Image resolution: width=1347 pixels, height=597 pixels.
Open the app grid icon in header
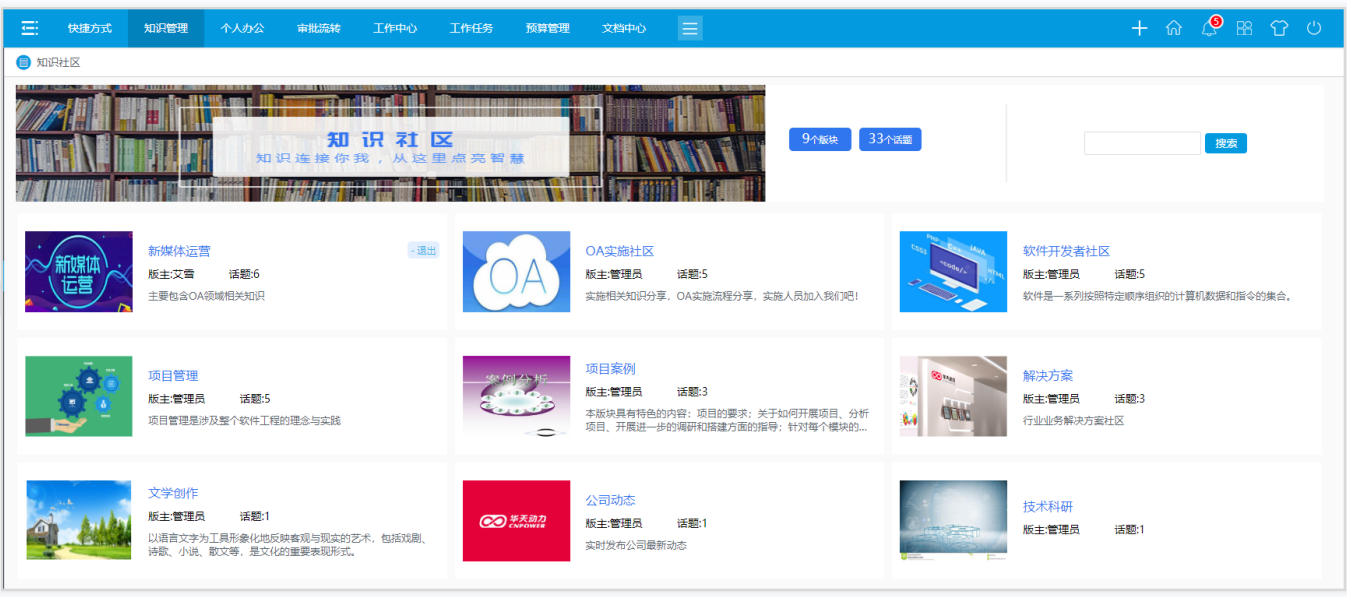point(1244,28)
